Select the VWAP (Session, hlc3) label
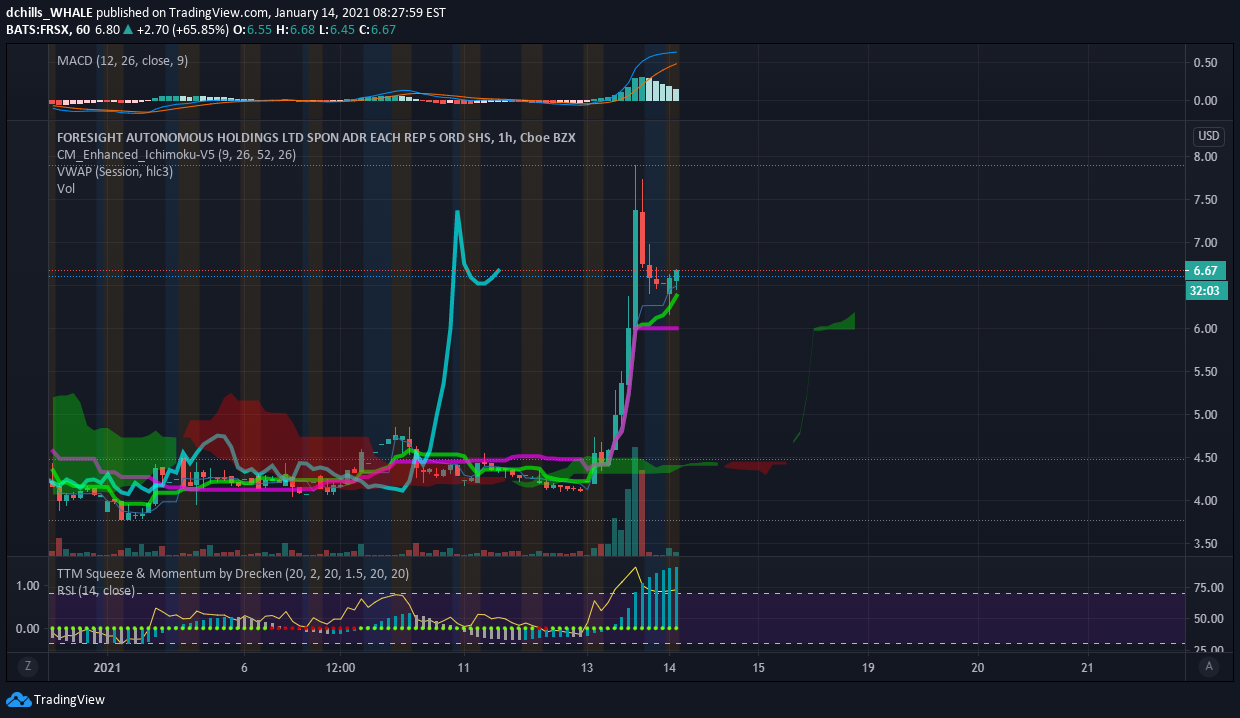Viewport: 1240px width, 718px height. 113,172
